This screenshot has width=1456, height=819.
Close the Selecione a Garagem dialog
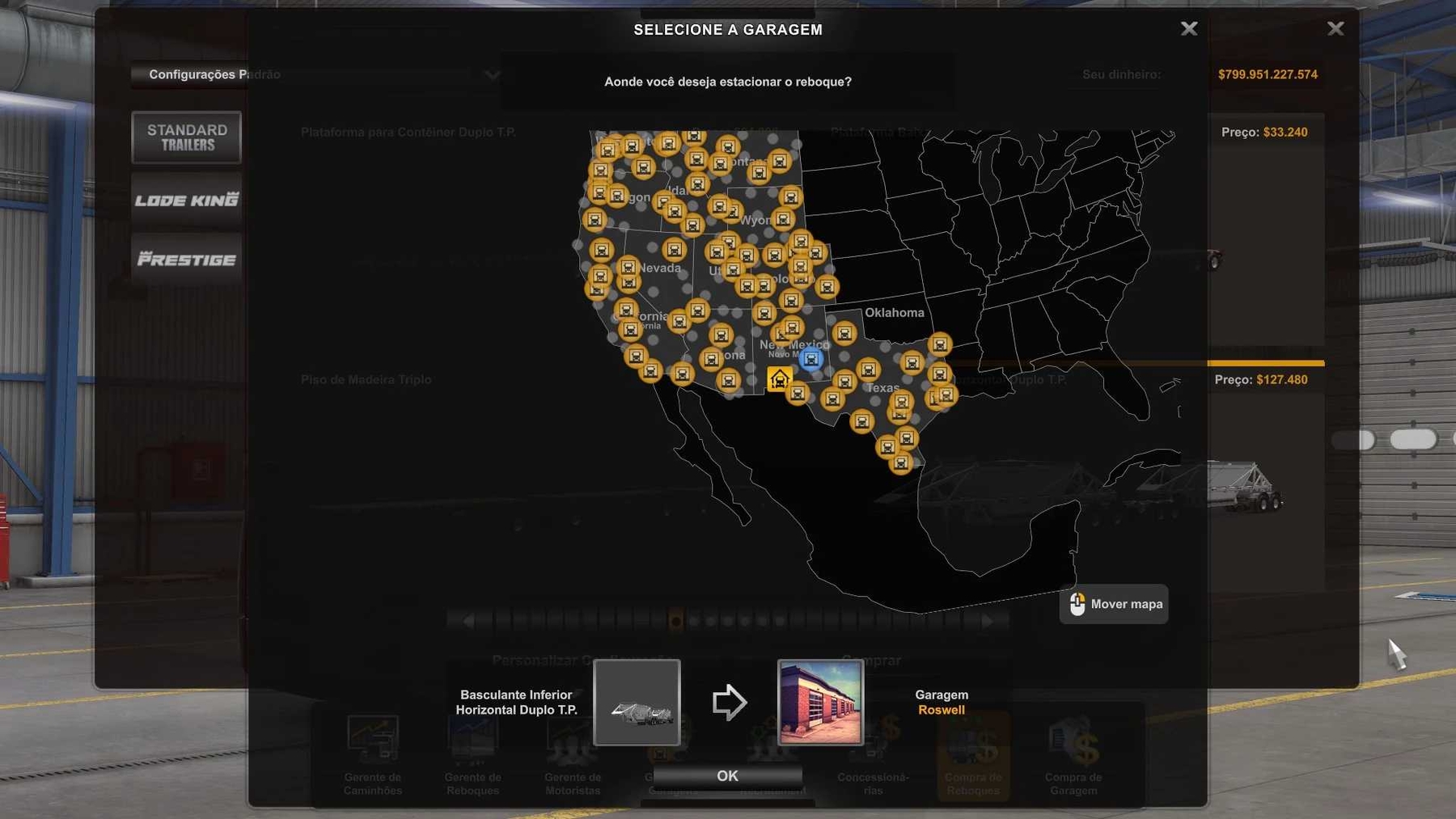point(1188,29)
